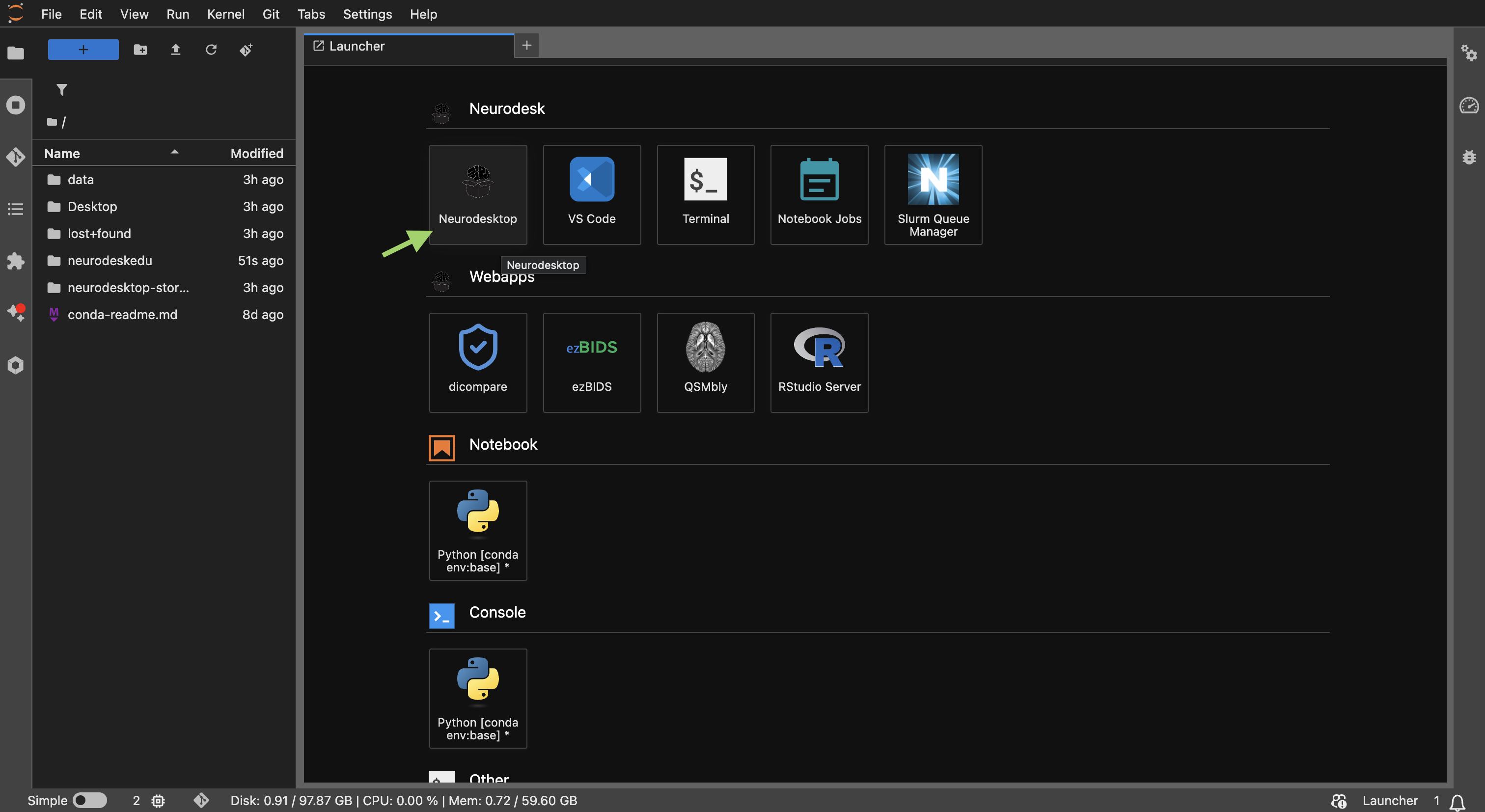
Task: Select the data folder
Action: [165, 179]
